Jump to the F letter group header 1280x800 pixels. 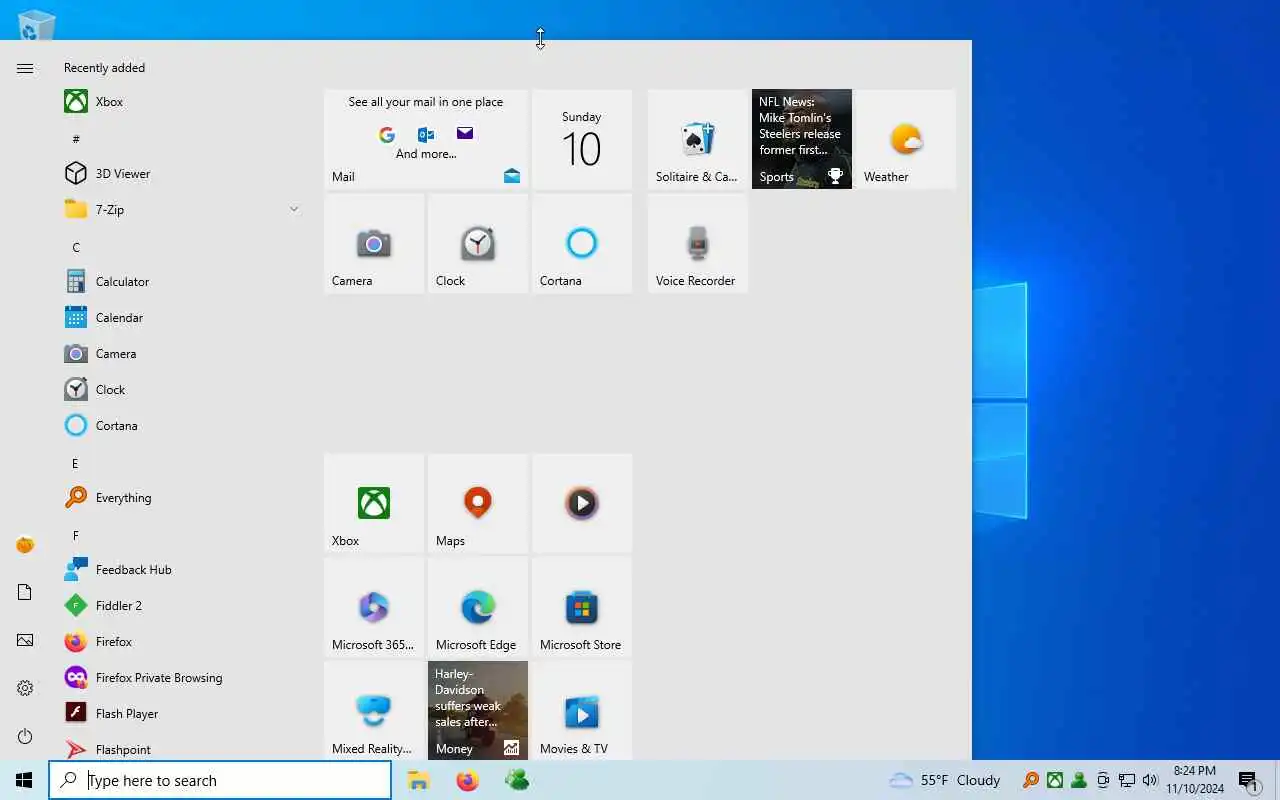[x=75, y=535]
